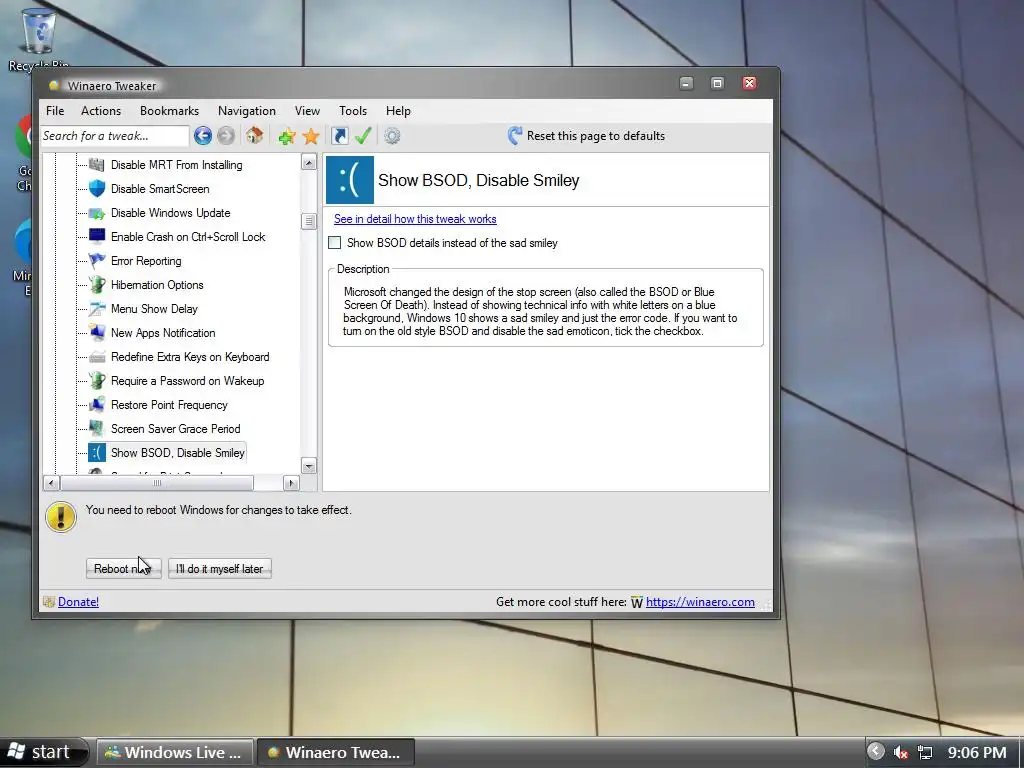This screenshot has width=1024, height=768.
Task: Click the tree scroll up arrow
Action: coord(309,163)
